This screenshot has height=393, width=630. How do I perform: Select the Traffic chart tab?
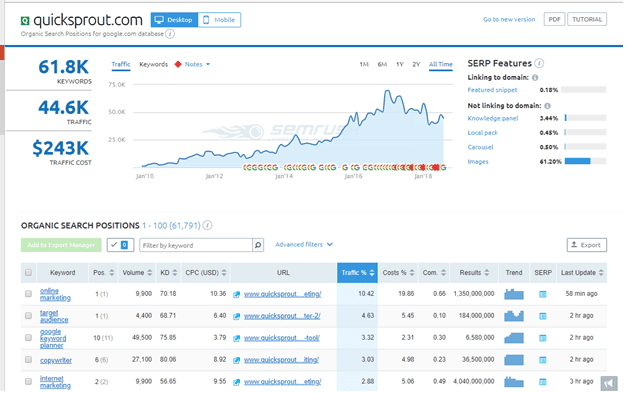click(x=121, y=64)
